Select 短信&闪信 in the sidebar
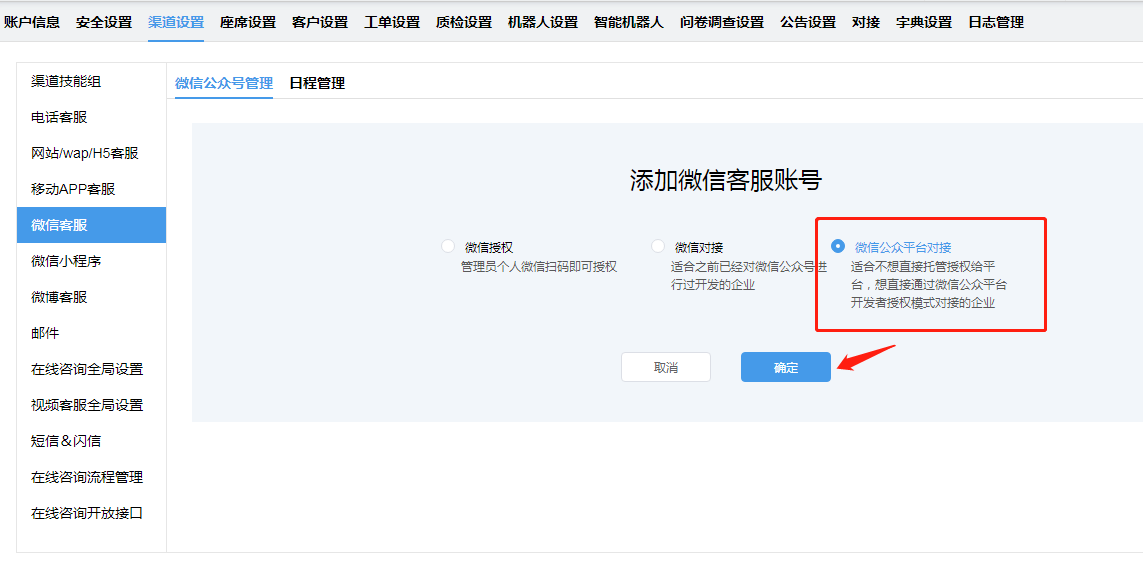The height and width of the screenshot is (562, 1143). coord(92,441)
